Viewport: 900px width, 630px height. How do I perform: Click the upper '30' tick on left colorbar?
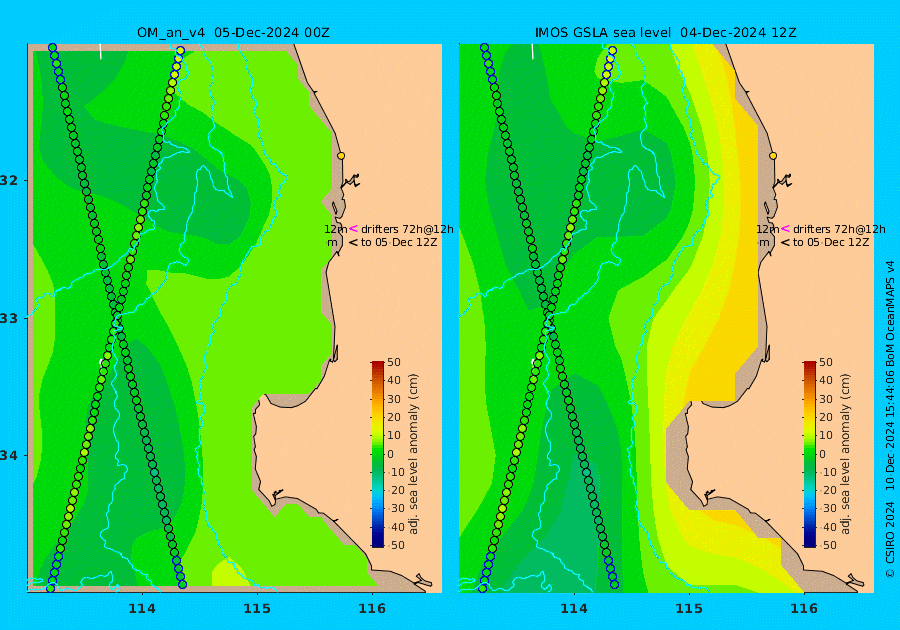[x=394, y=399]
